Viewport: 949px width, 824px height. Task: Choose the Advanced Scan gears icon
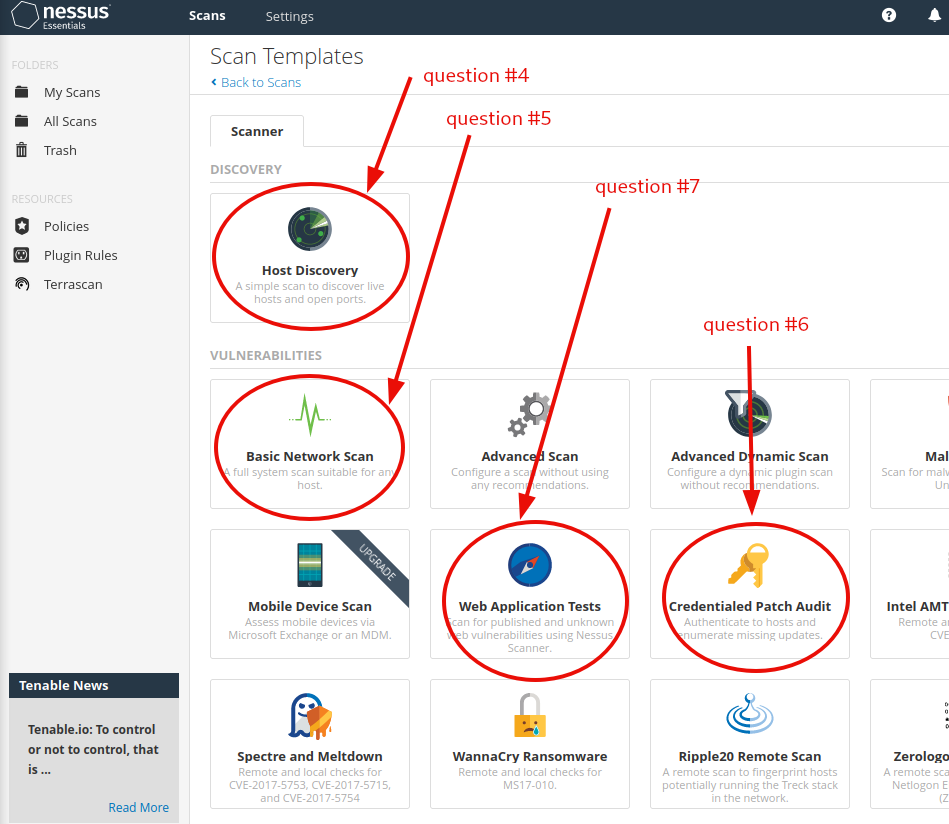pyautogui.click(x=529, y=414)
